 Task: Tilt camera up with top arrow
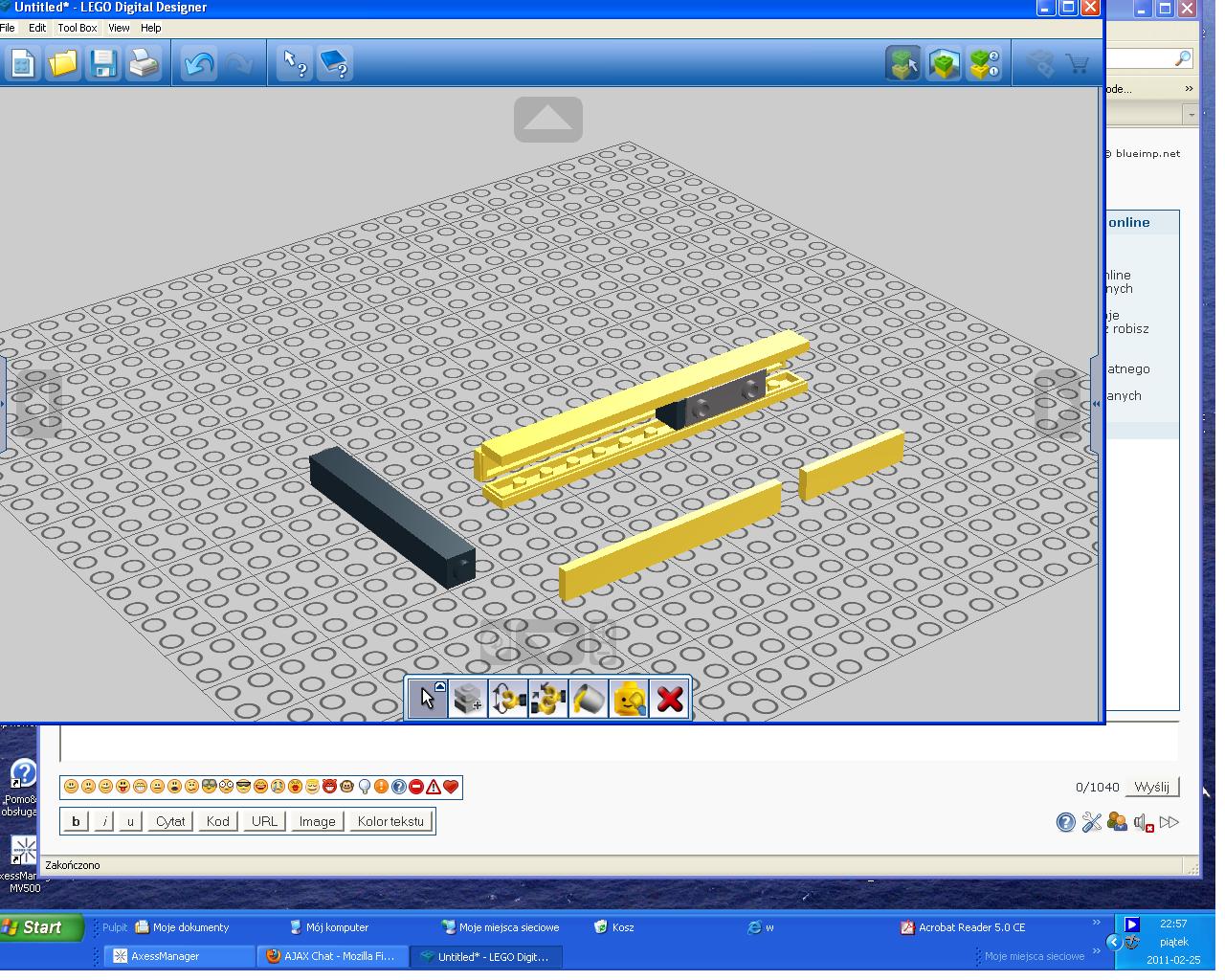(x=548, y=119)
